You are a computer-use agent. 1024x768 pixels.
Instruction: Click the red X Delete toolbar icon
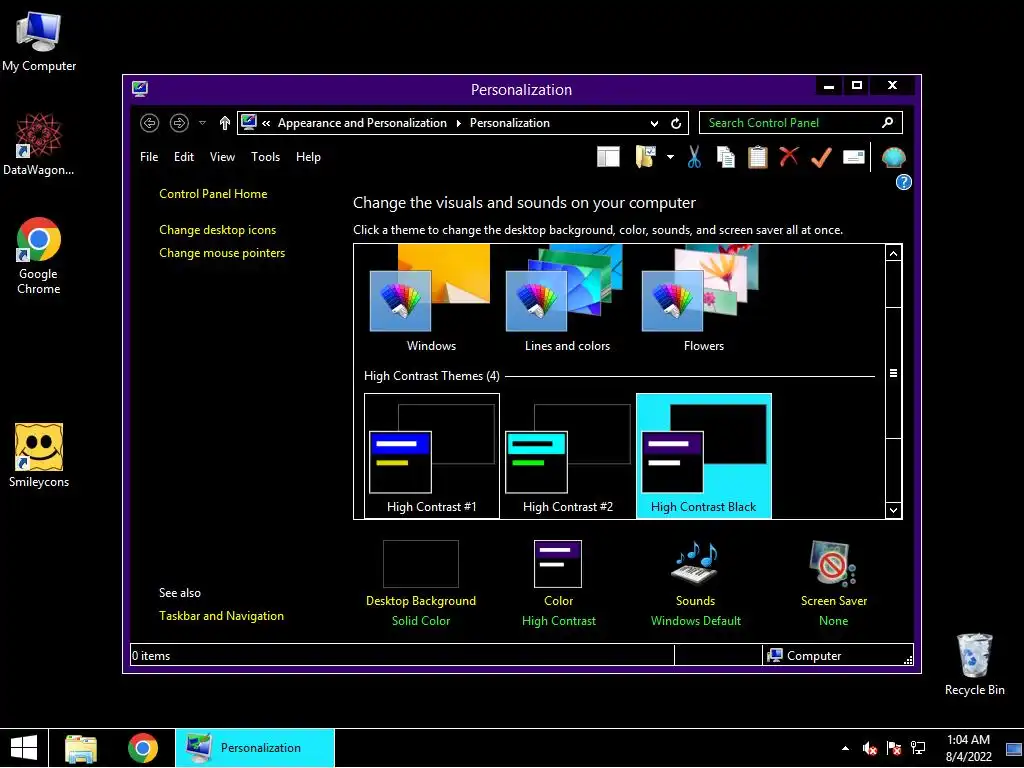(x=789, y=157)
